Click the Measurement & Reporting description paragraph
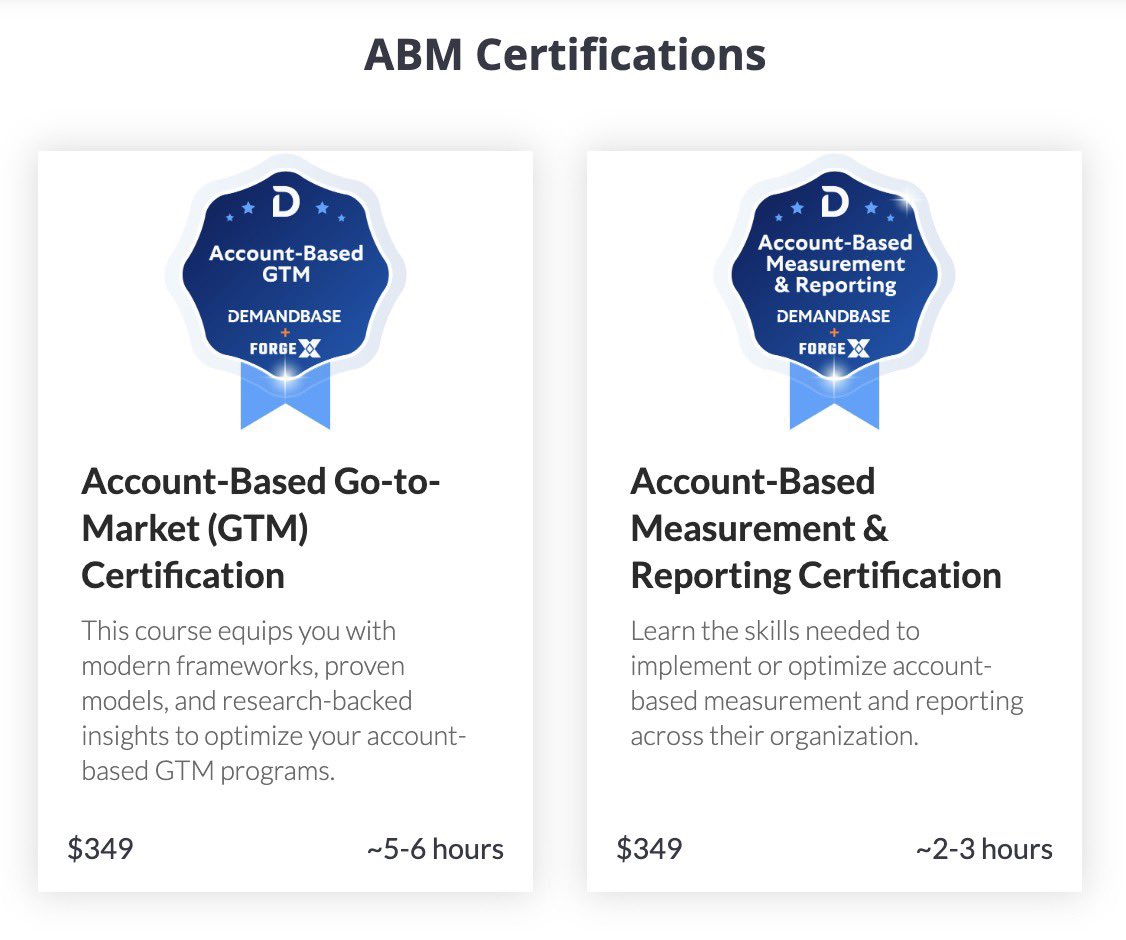Viewport: 1126px width, 940px height. coord(827,683)
